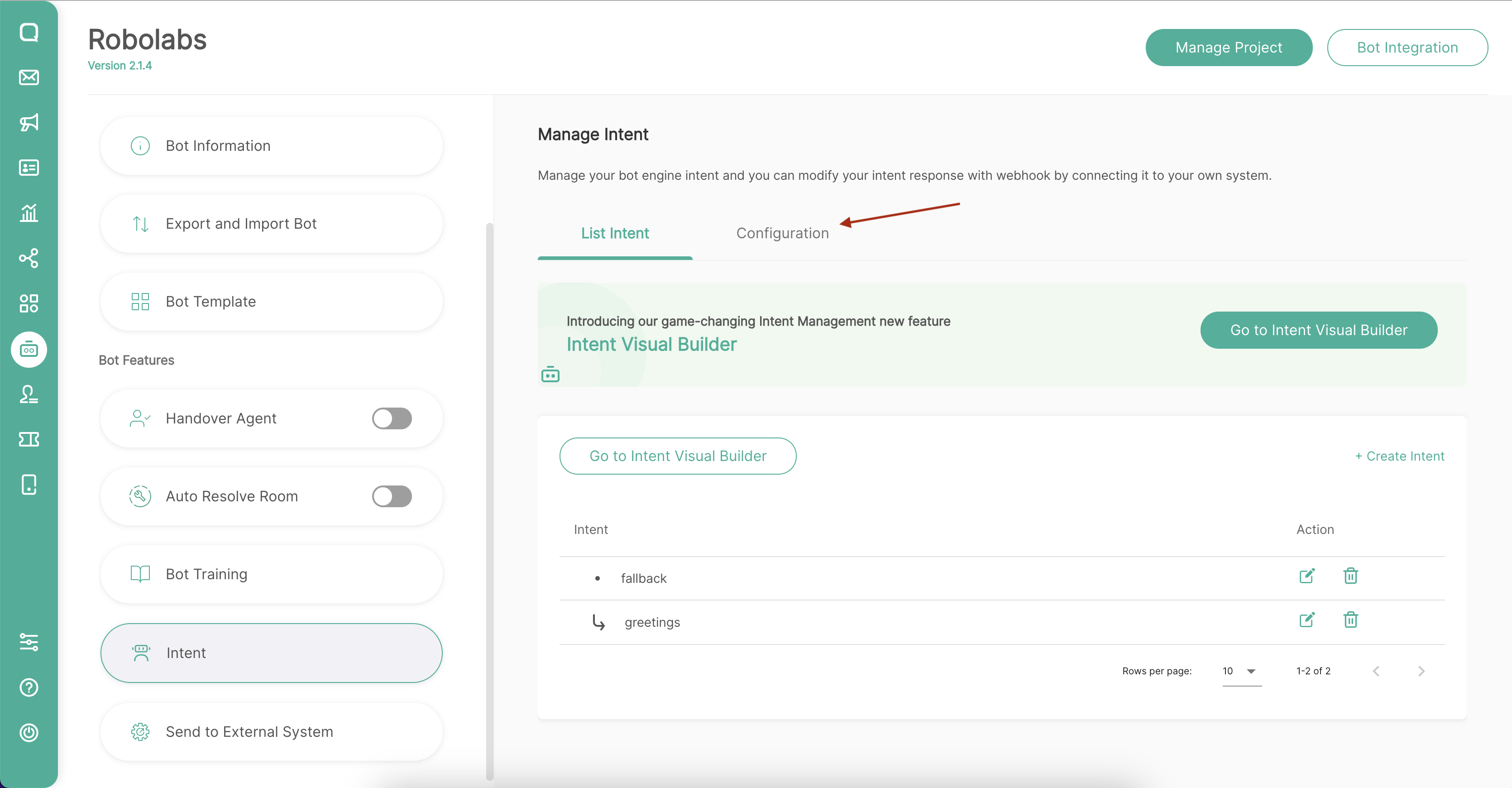
Task: Go to previous page of intents
Action: tap(1376, 671)
